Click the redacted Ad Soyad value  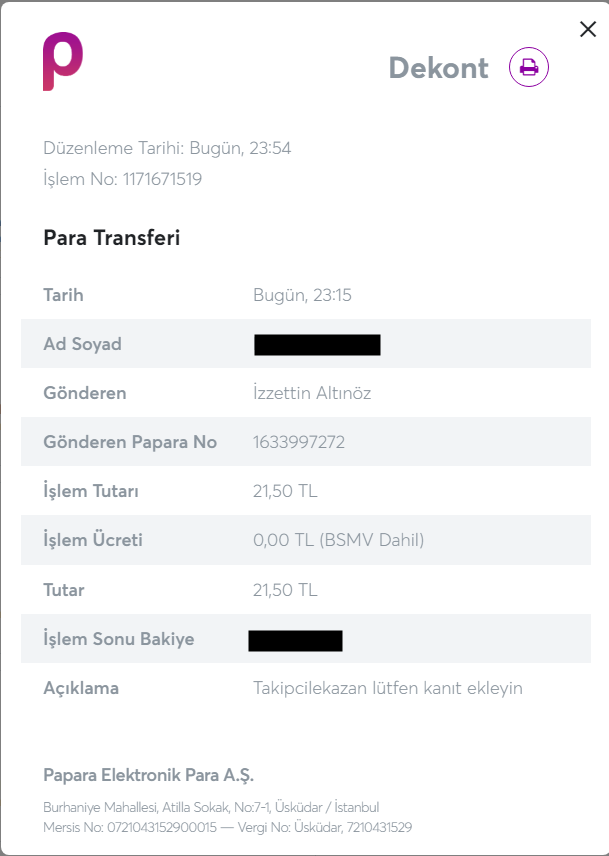pos(317,345)
